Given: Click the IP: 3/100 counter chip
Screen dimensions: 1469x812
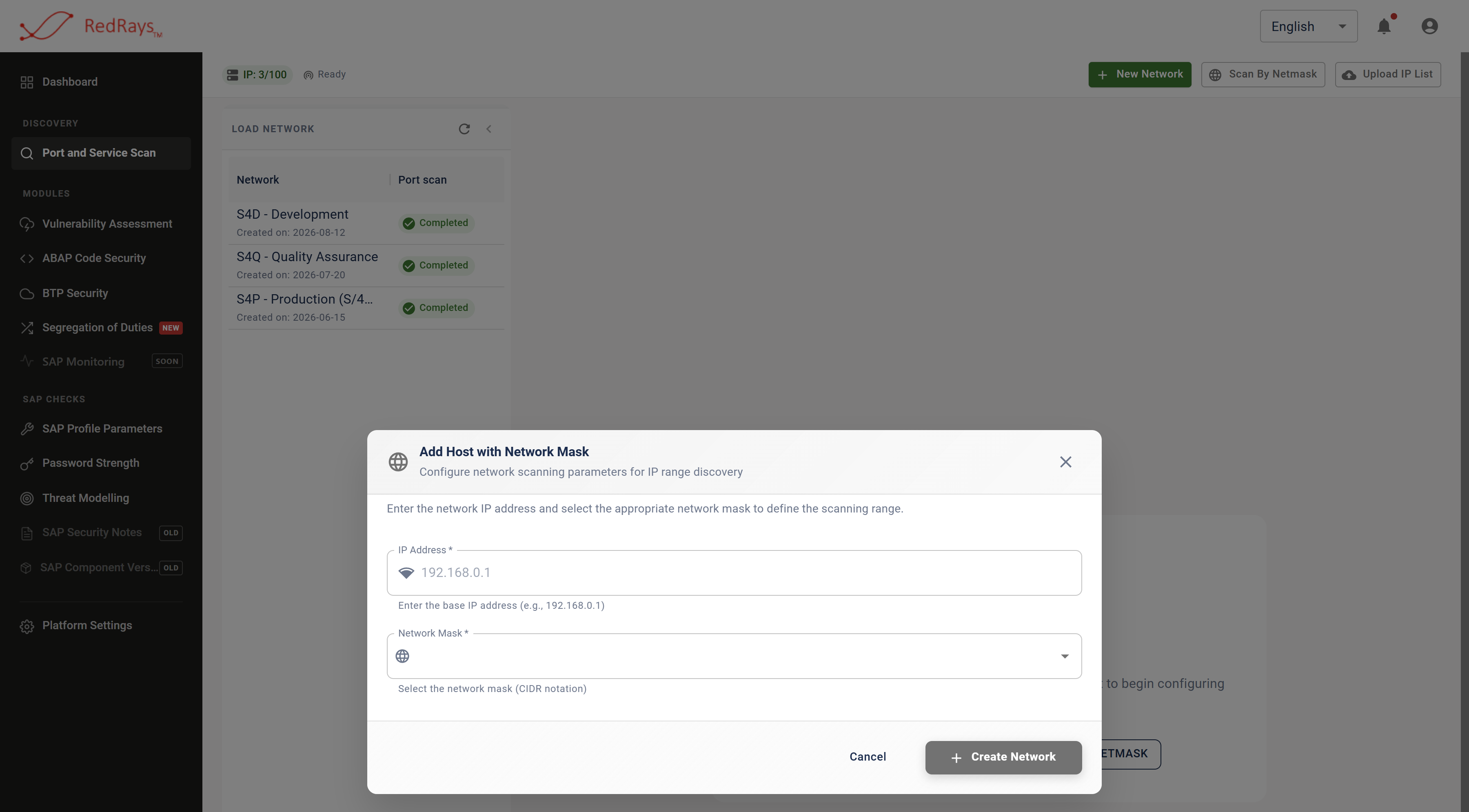Looking at the screenshot, I should pyautogui.click(x=257, y=75).
